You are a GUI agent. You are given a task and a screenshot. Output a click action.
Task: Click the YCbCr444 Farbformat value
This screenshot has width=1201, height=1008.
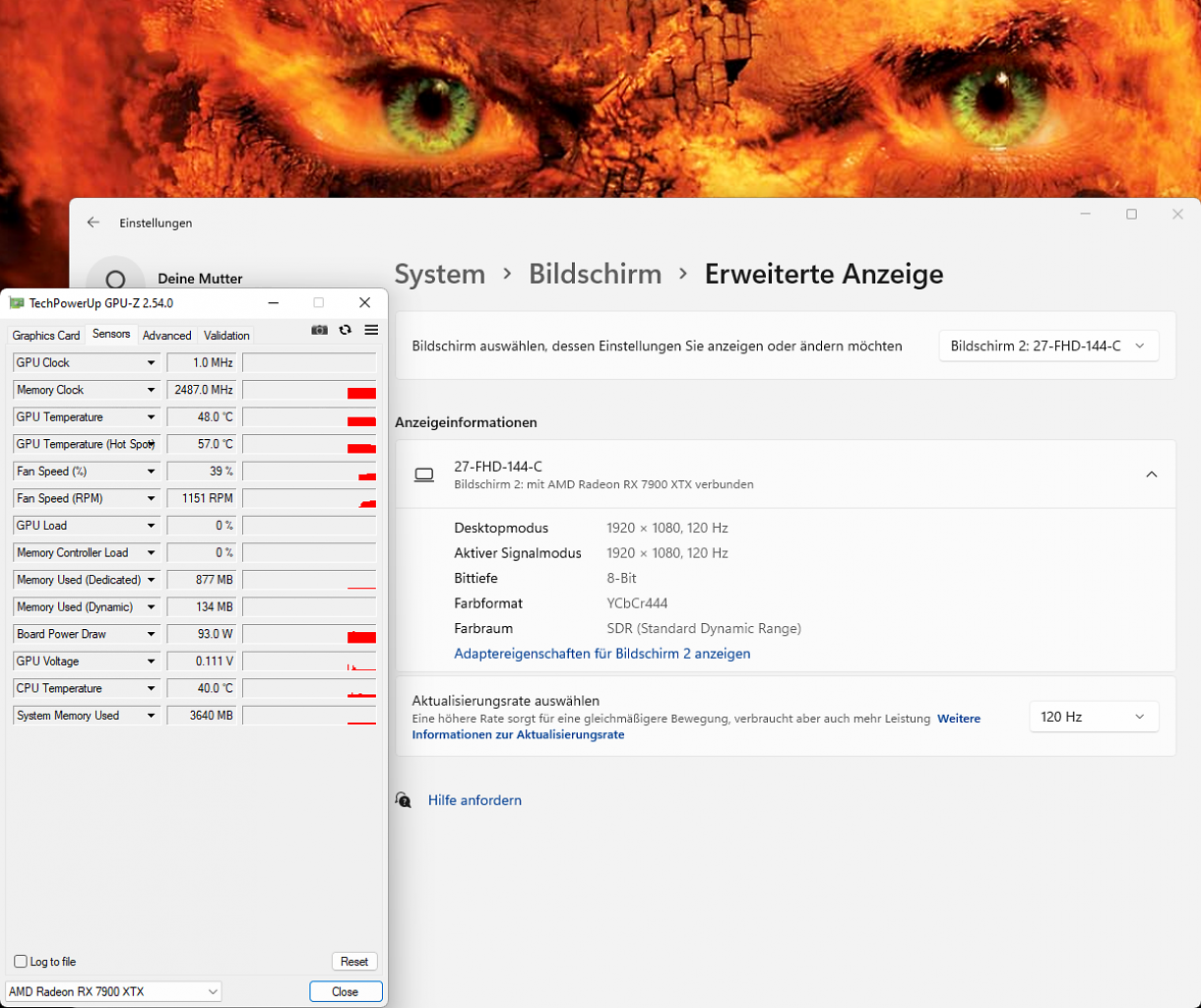(637, 603)
